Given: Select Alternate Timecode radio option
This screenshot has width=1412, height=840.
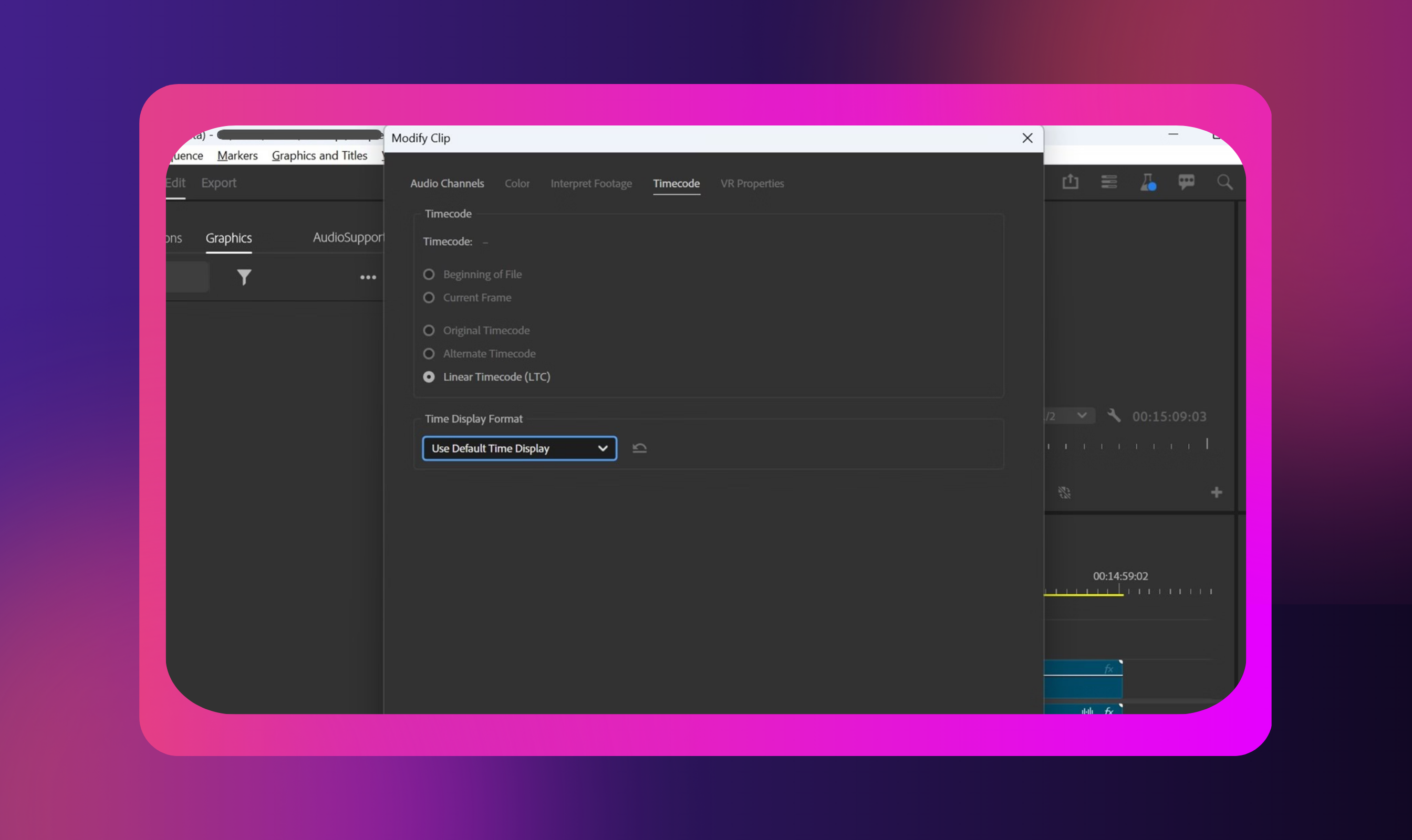Looking at the screenshot, I should coord(429,354).
